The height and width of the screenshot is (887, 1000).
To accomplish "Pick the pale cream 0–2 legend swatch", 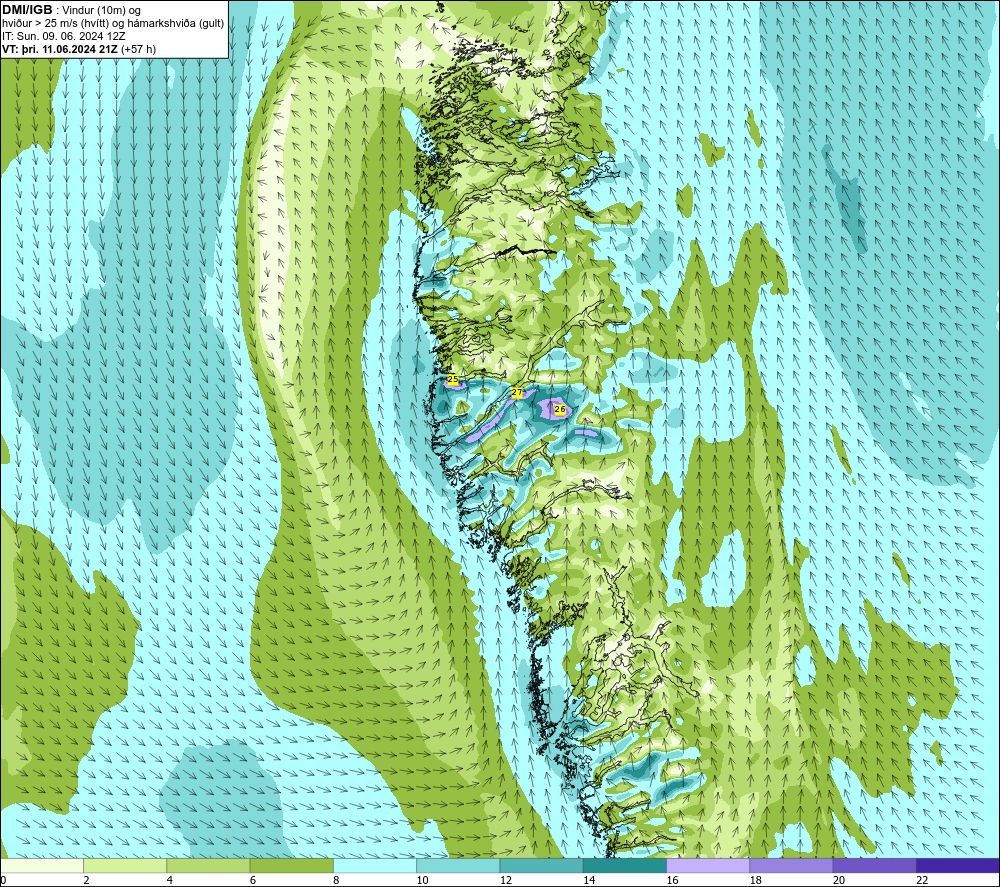I will click(42, 865).
